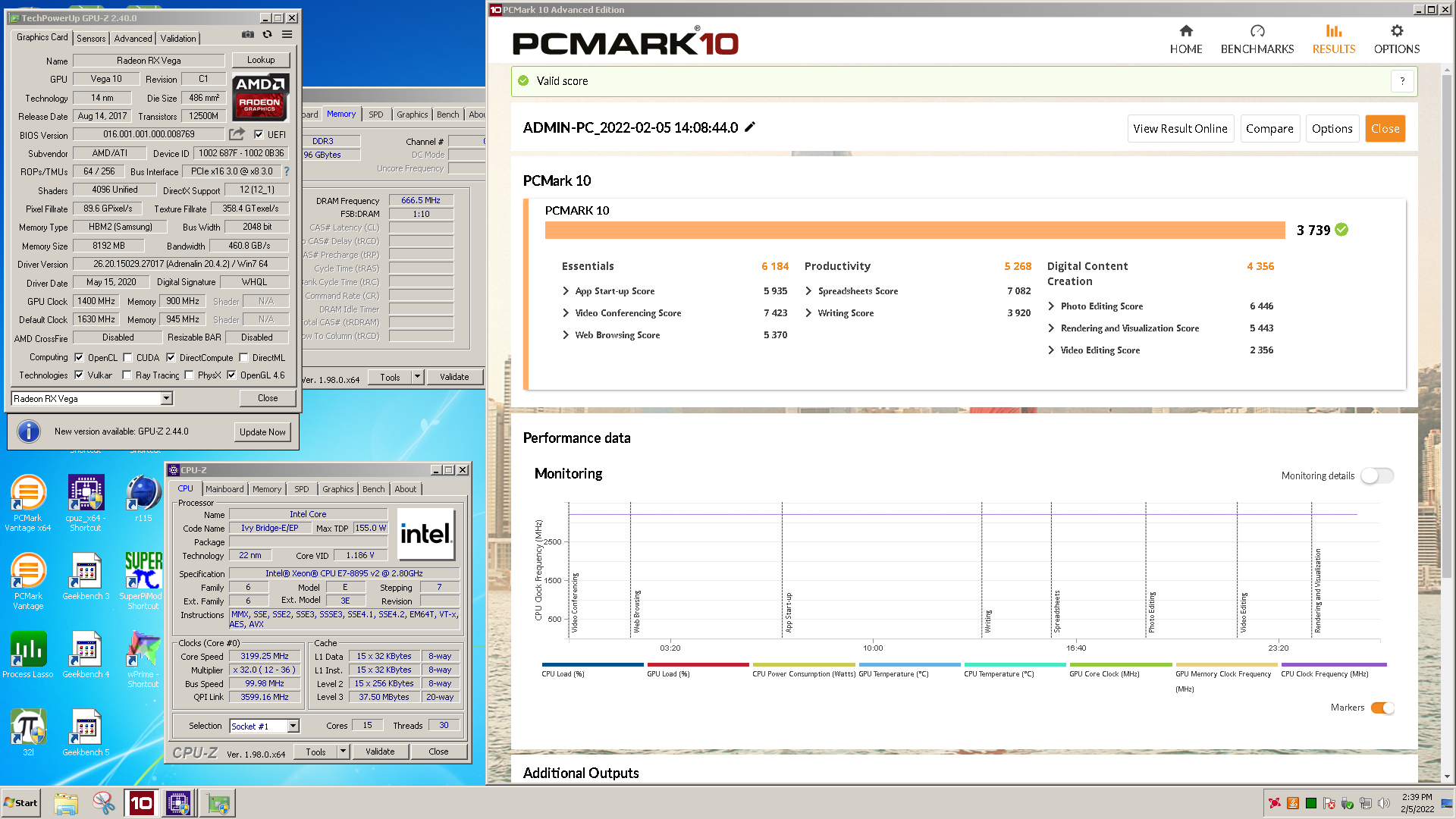Click the pencil icon to rename result
The image size is (1456, 819).
point(750,127)
